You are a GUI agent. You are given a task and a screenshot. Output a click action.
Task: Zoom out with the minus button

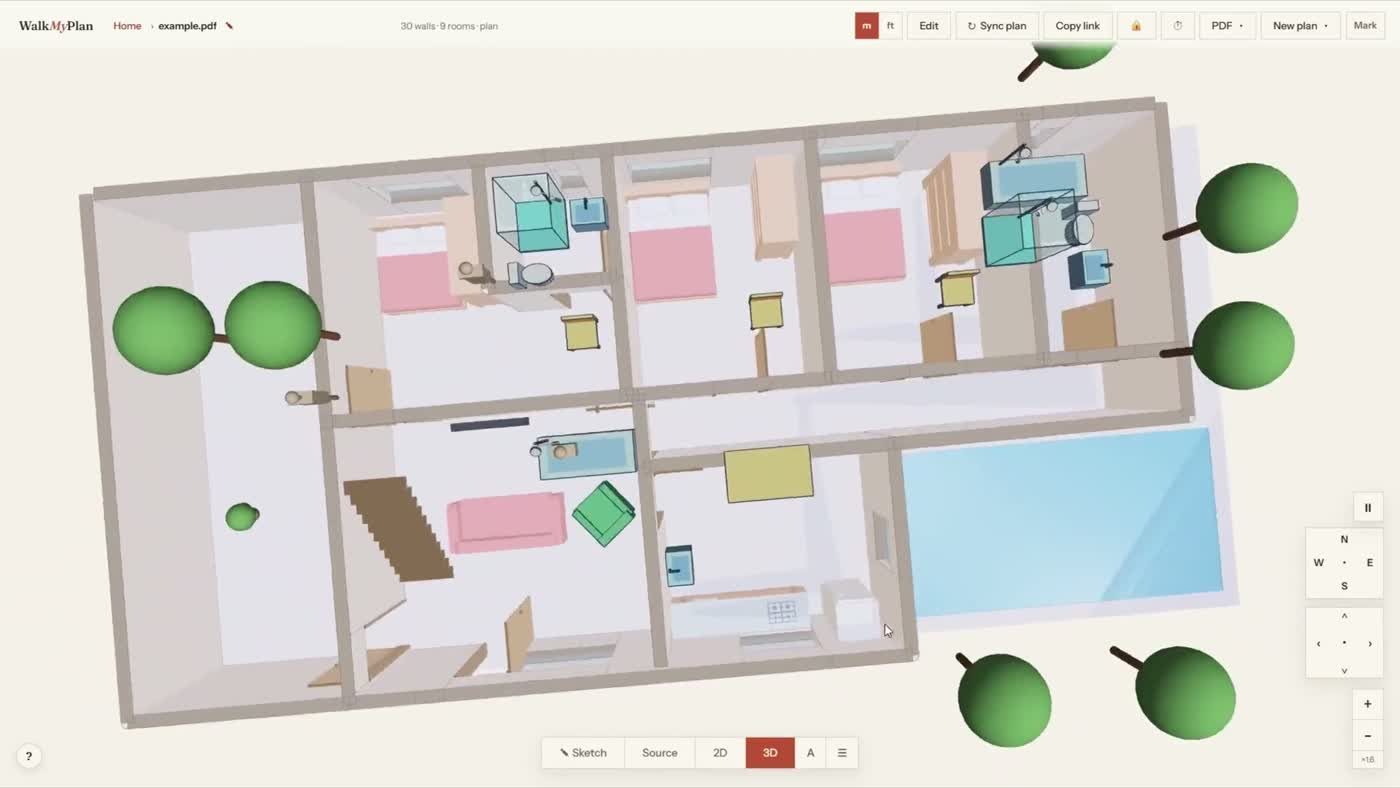click(1368, 737)
